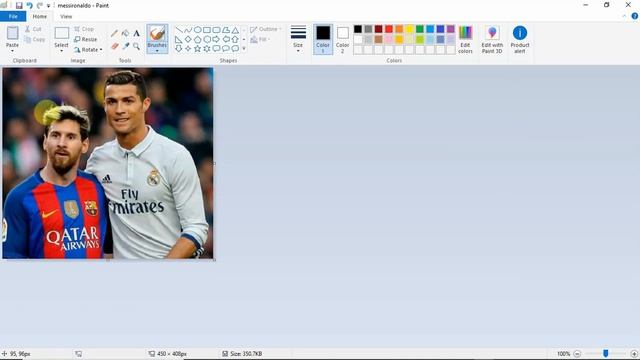Choose the Up arrow shape

tap(235, 39)
